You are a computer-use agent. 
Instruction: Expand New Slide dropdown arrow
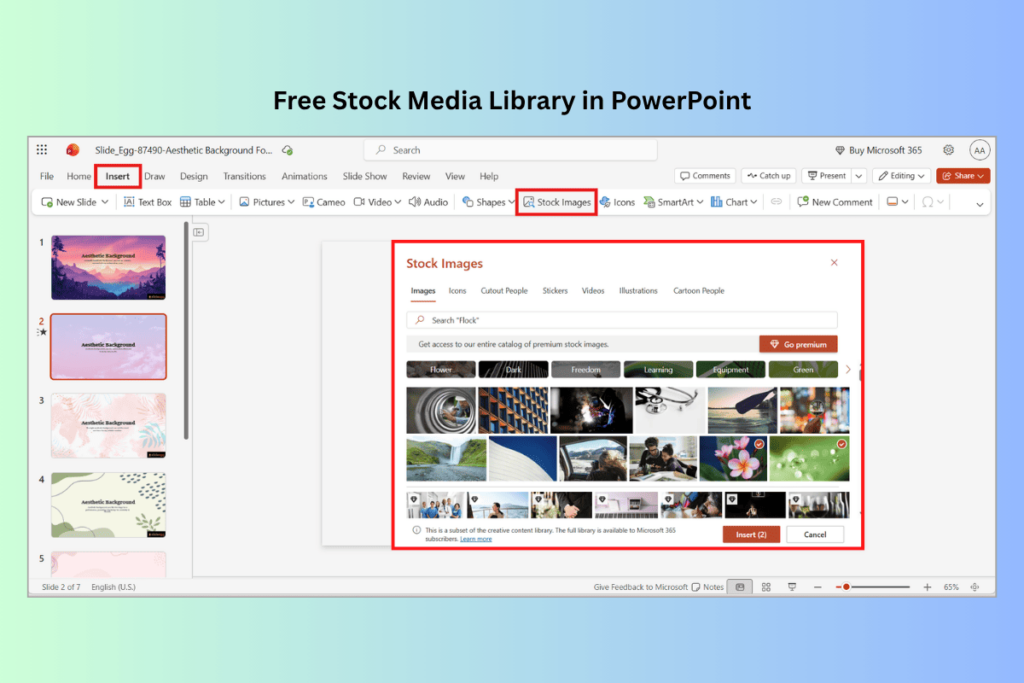coord(104,202)
